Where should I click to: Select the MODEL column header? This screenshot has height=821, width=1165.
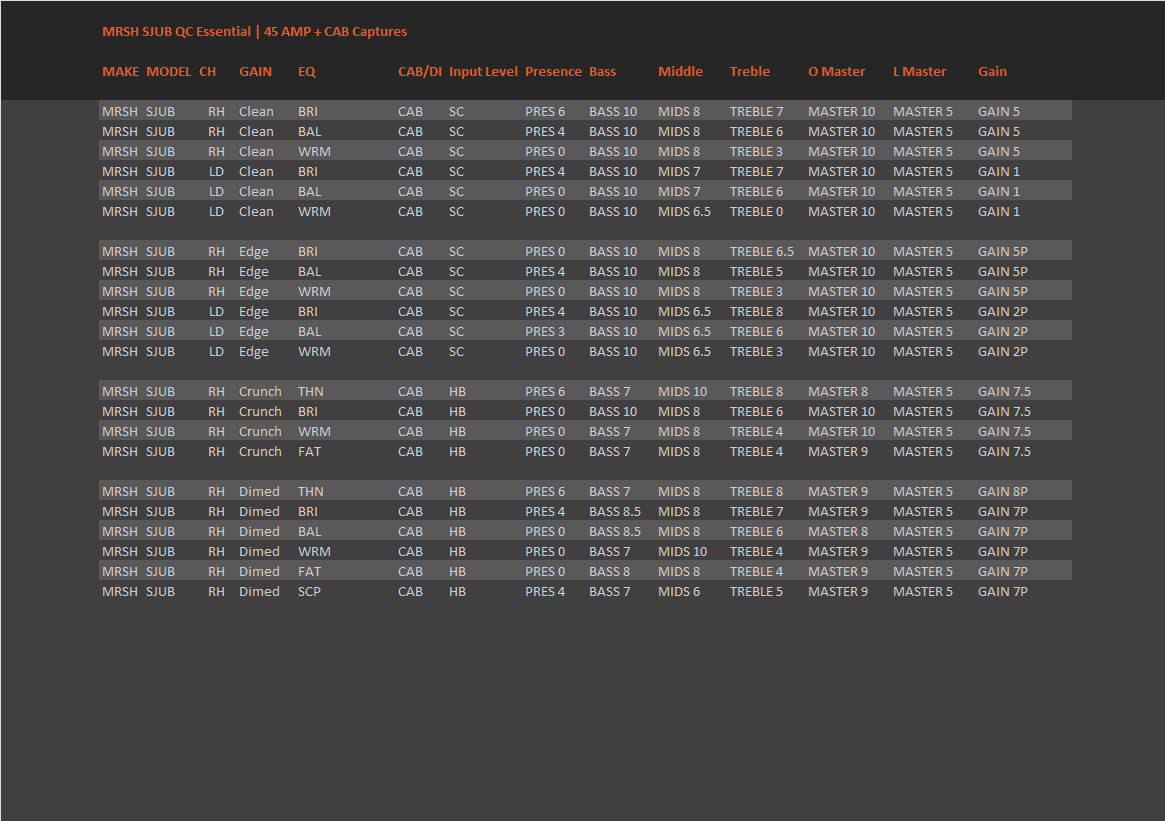tap(169, 71)
